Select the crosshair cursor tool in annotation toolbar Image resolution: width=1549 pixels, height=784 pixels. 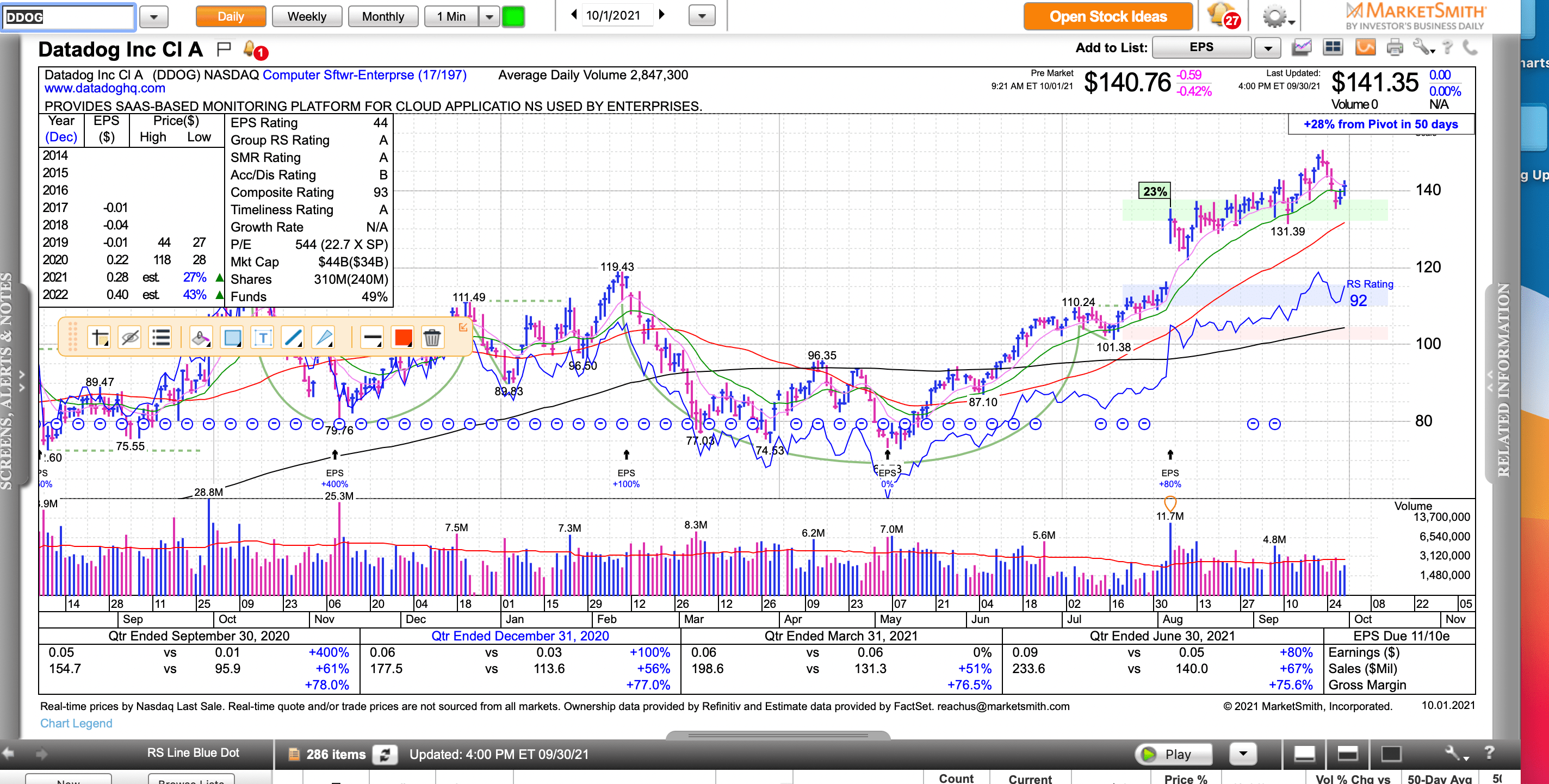coord(100,338)
